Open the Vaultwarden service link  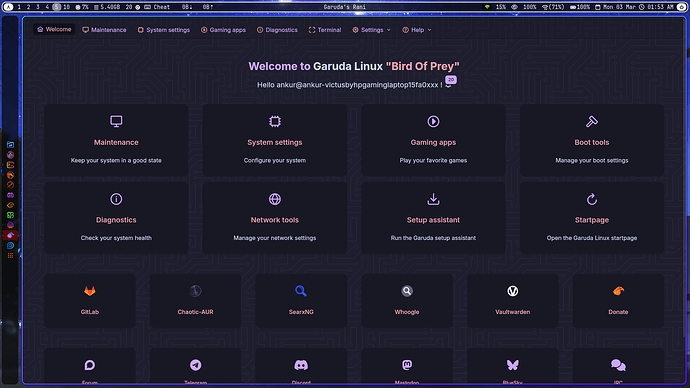512,301
